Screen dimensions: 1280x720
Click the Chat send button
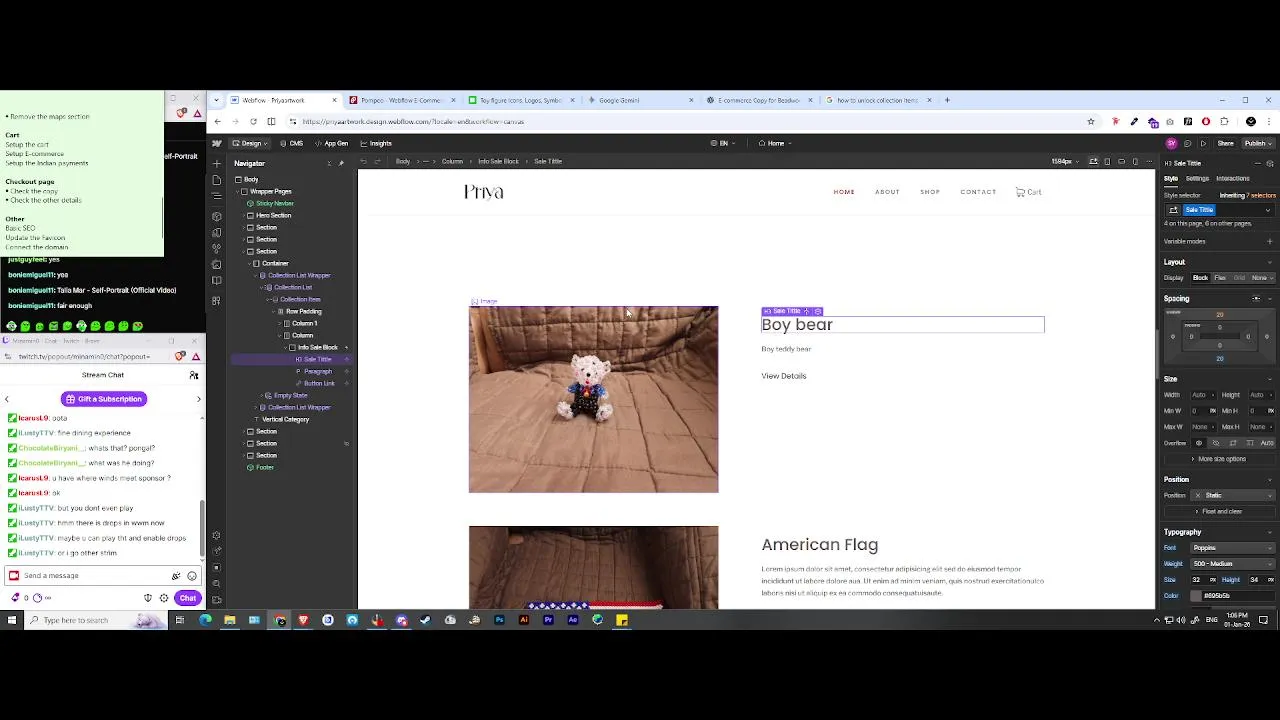pos(187,598)
